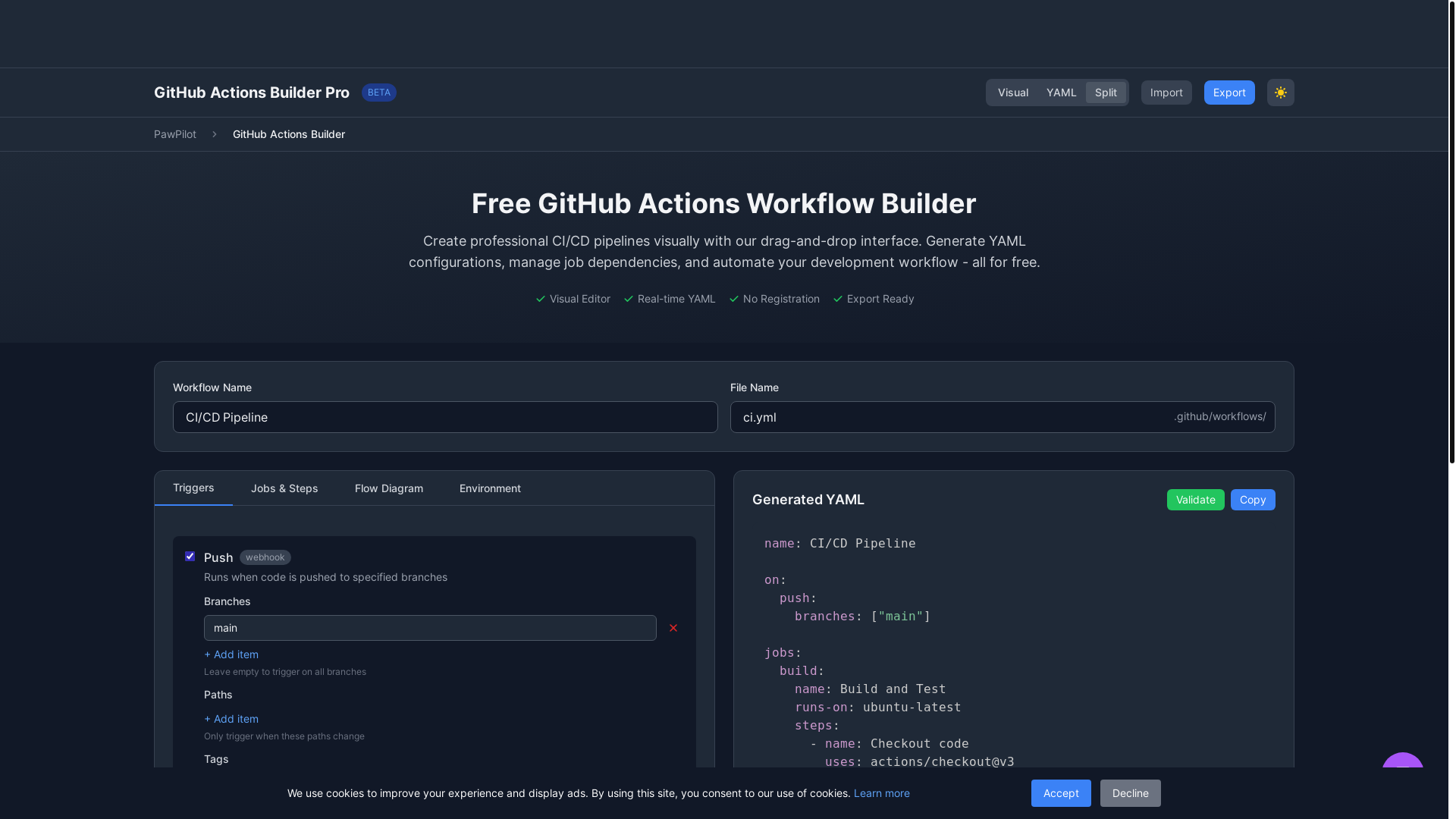
Task: Click the BETA badge
Action: click(379, 93)
